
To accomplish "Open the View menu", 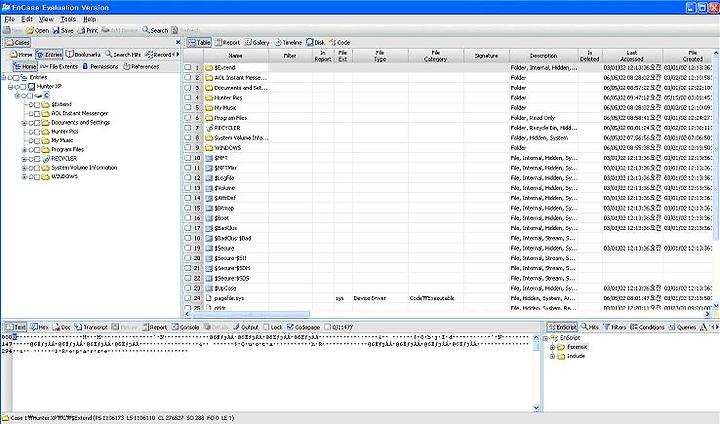I will [46, 19].
